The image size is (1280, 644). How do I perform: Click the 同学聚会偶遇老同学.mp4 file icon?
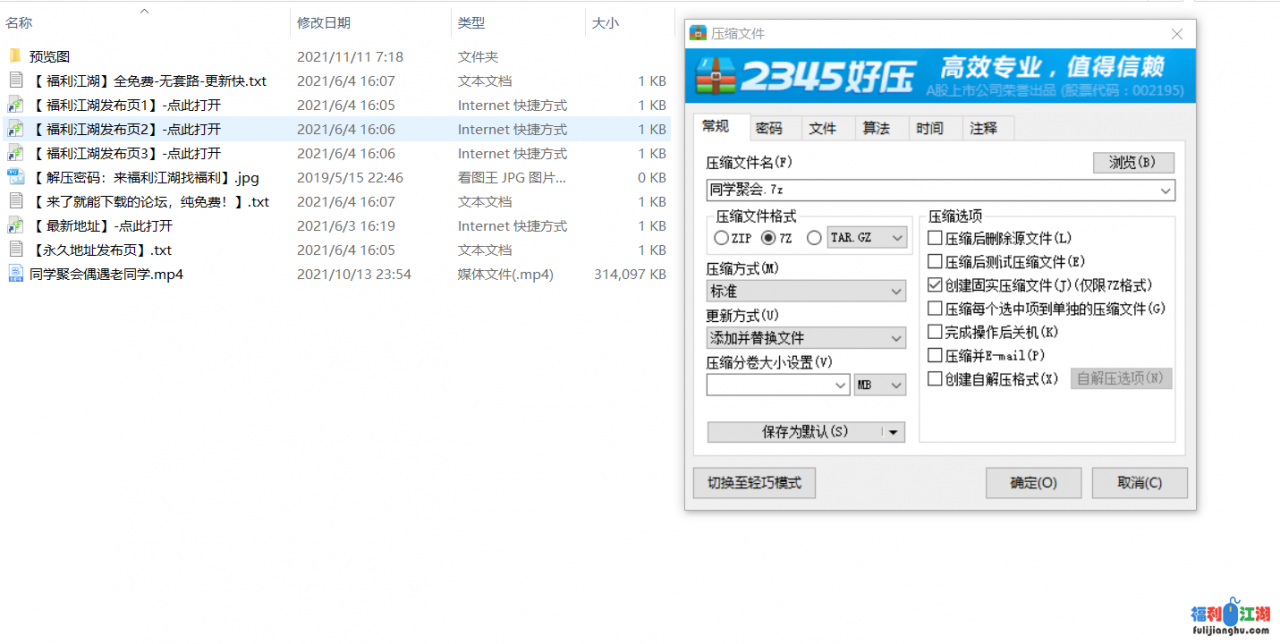coord(15,274)
